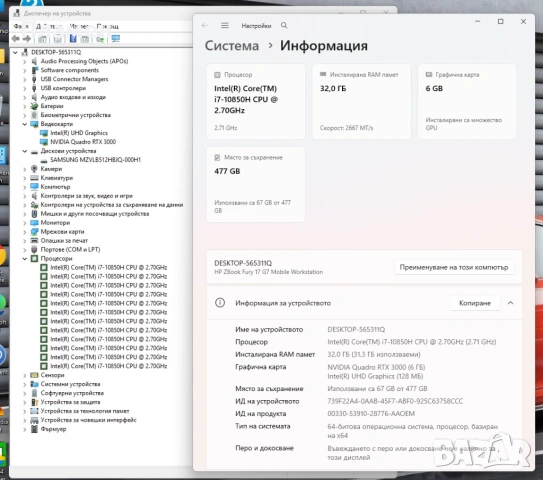Screen dimensions: 543x480
Task: Select Устройства за човешки интерфейс icon
Action: click(x=34, y=420)
